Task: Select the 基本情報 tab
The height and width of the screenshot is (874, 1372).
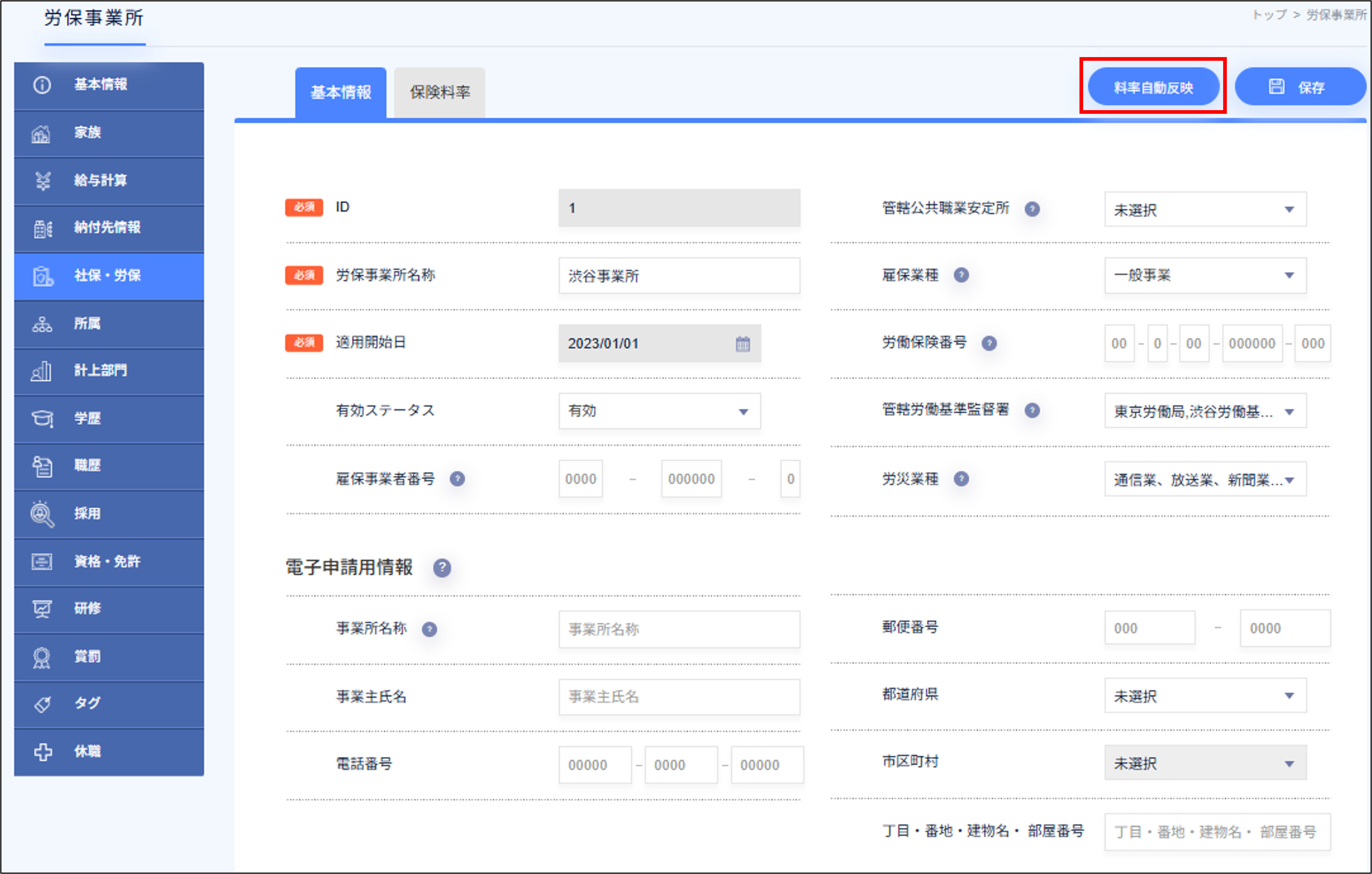Action: (x=341, y=91)
